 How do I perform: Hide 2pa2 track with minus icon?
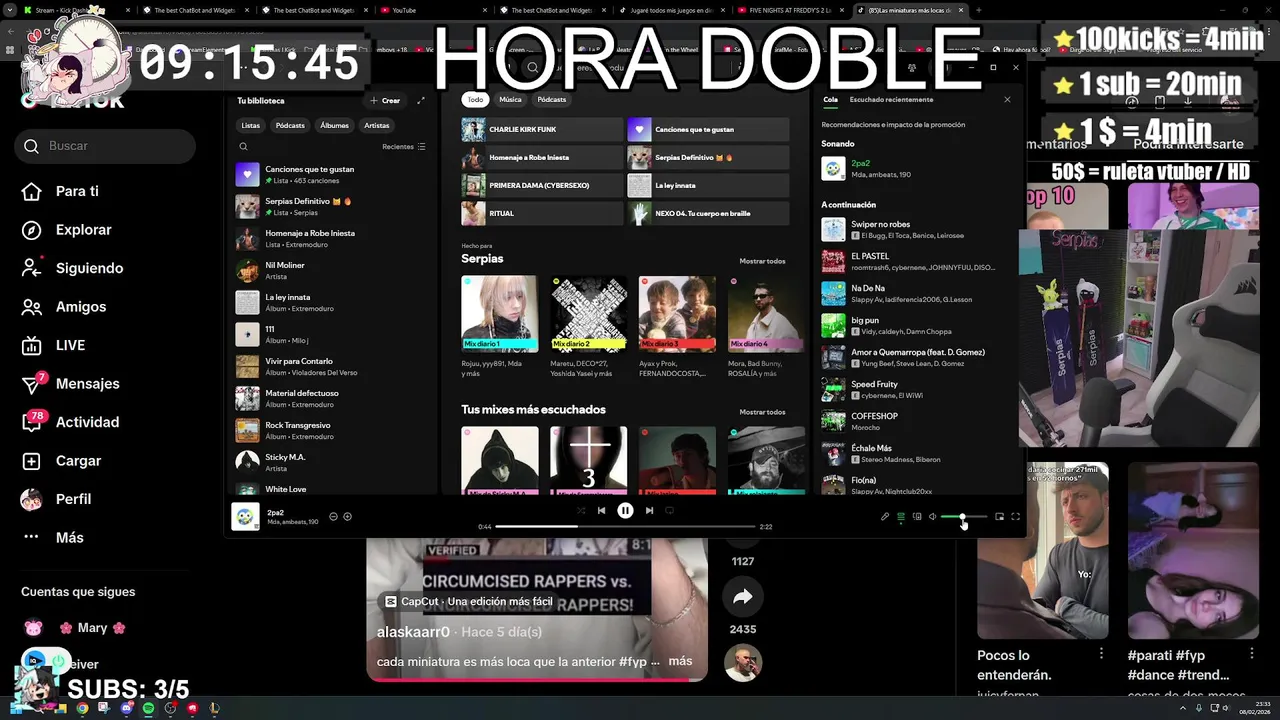tap(333, 516)
